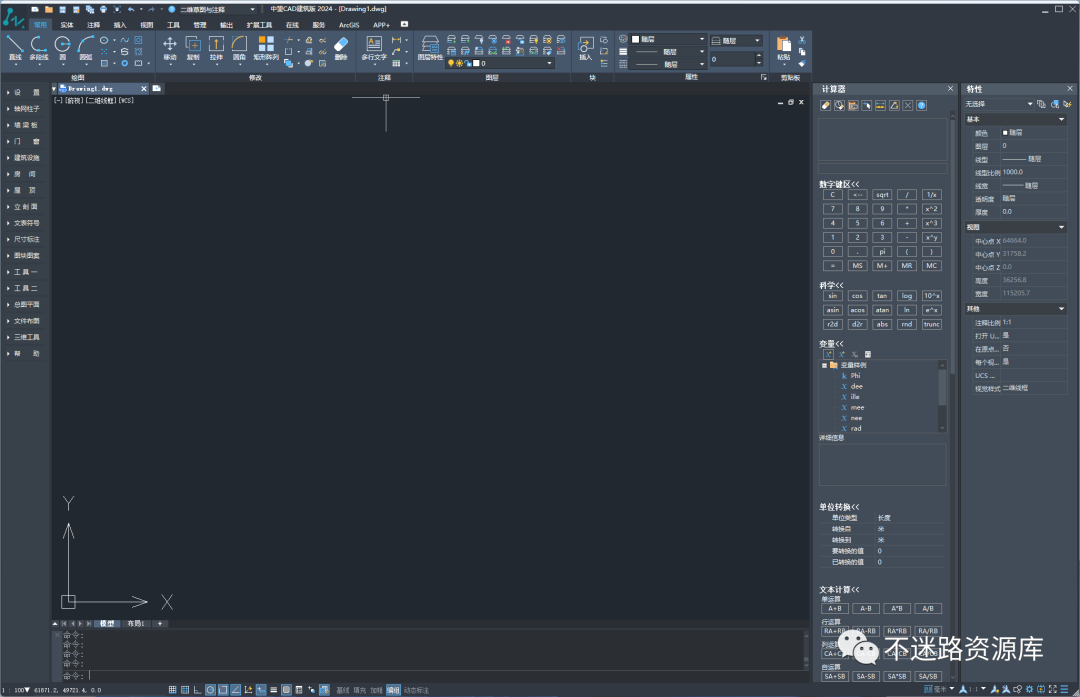
Task: Expand 尺寸标注 in the left sidebar
Action: (24, 240)
